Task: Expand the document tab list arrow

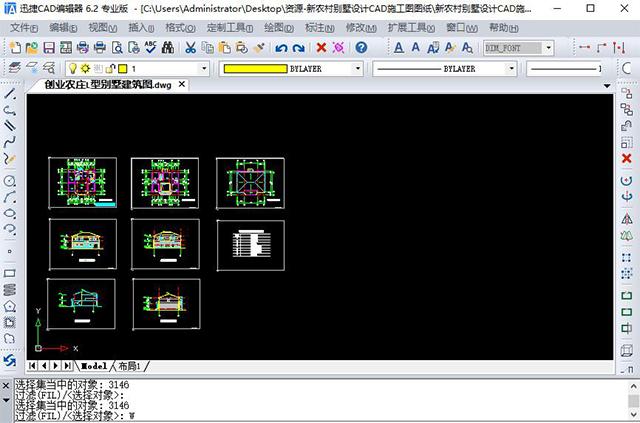Action: [x=607, y=86]
